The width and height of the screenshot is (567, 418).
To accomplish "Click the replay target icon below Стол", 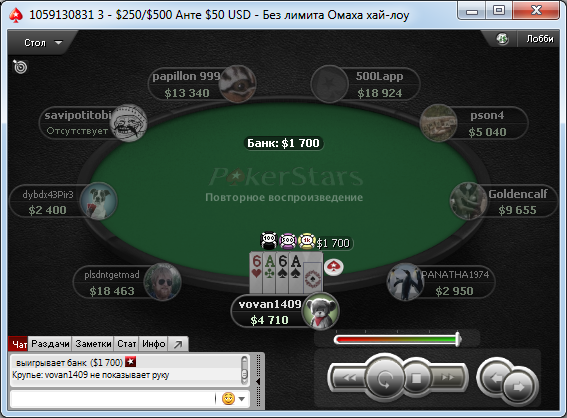I will click(20, 67).
